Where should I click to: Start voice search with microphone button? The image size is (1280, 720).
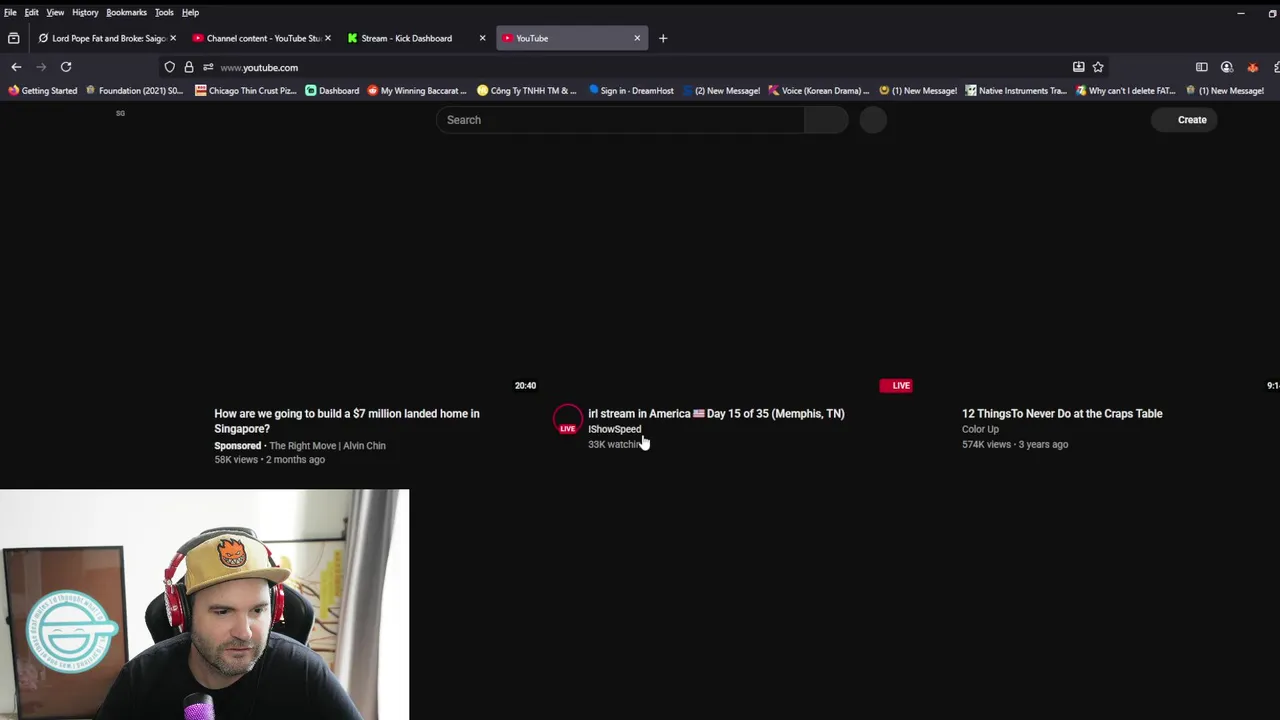873,120
